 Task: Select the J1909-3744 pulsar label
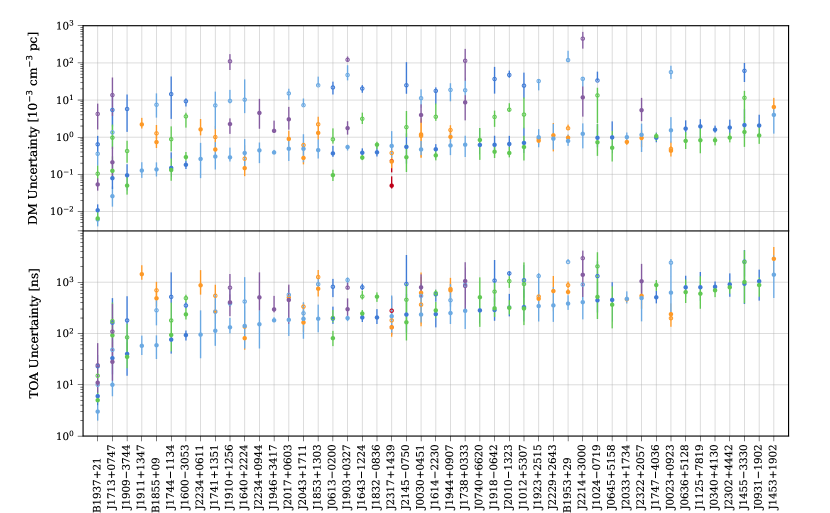point(127,474)
